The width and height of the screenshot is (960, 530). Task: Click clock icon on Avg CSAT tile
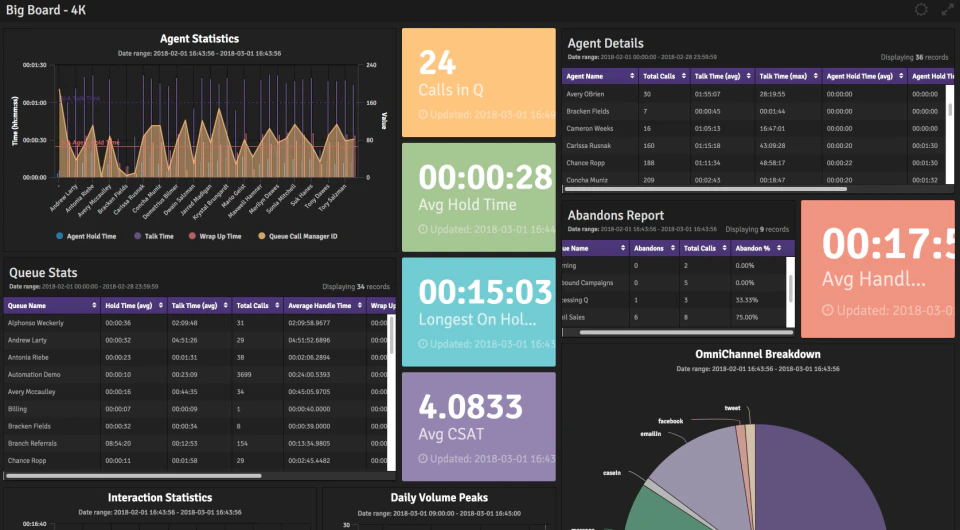pyautogui.click(x=422, y=458)
